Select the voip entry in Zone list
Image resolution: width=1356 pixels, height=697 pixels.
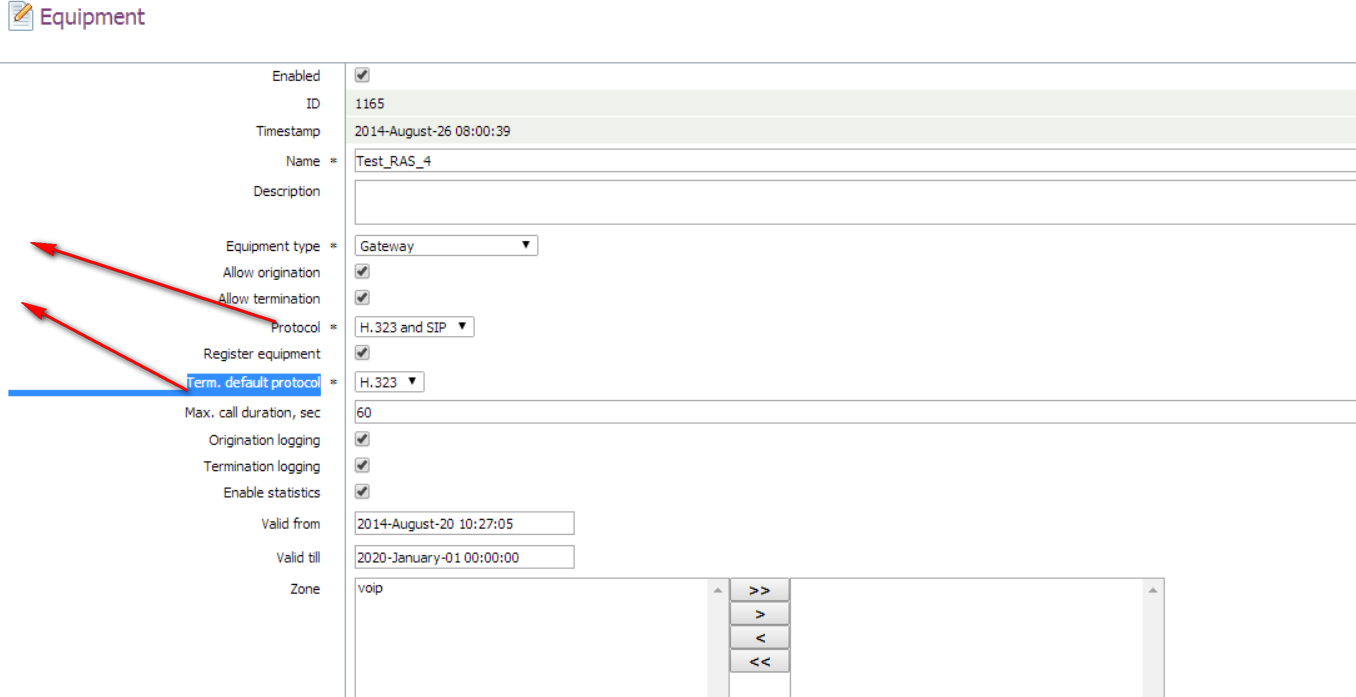coord(370,588)
